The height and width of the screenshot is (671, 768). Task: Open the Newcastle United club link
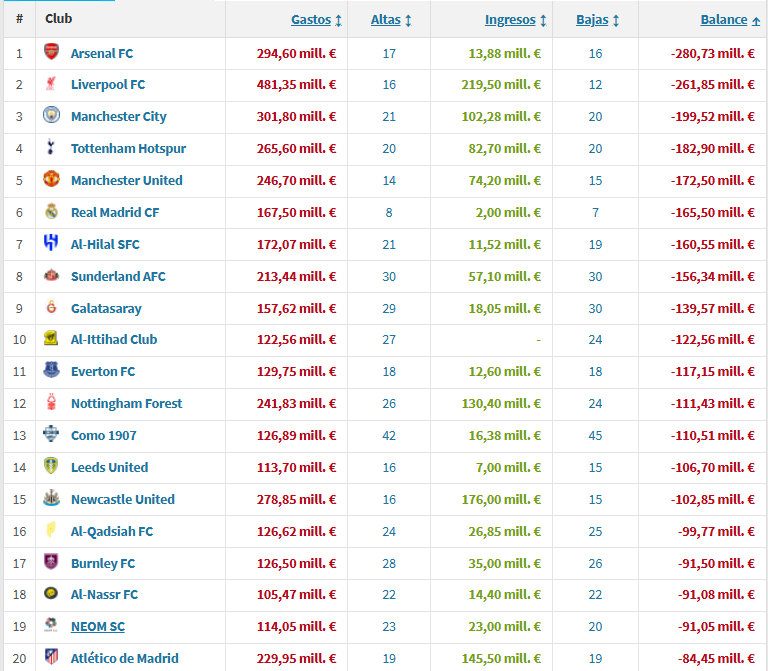122,499
